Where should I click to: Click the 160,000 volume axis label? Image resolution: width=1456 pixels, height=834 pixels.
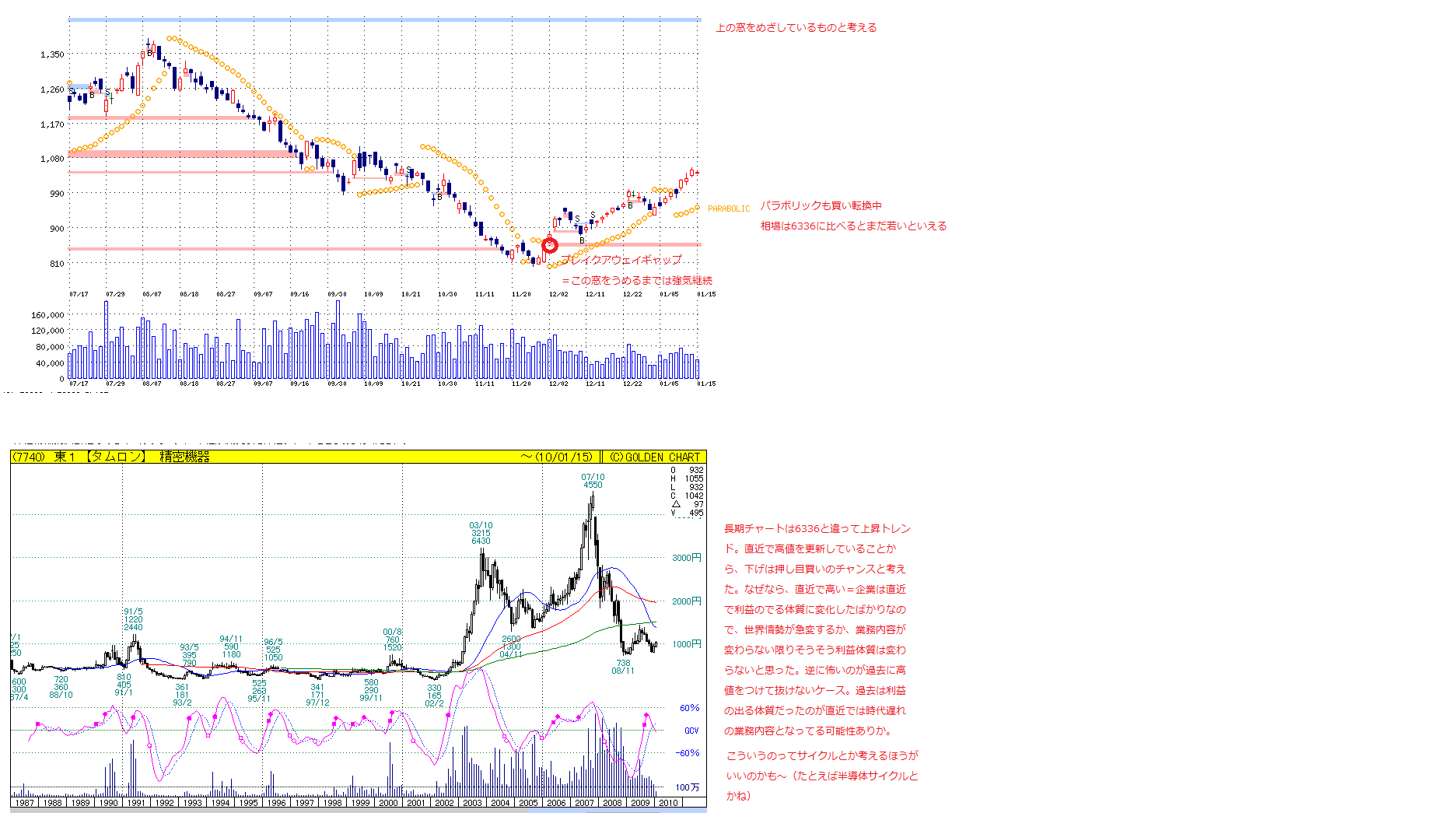[x=47, y=315]
